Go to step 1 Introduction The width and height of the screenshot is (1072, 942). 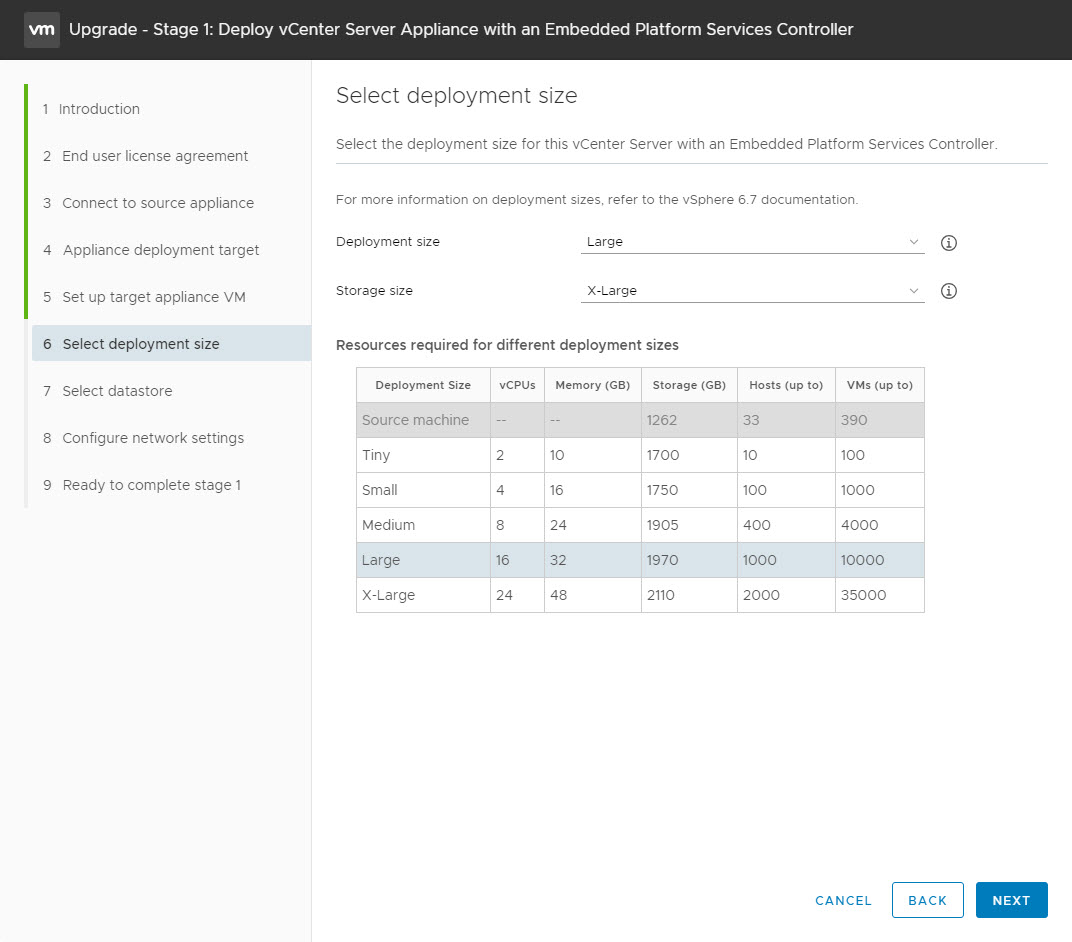(91, 109)
